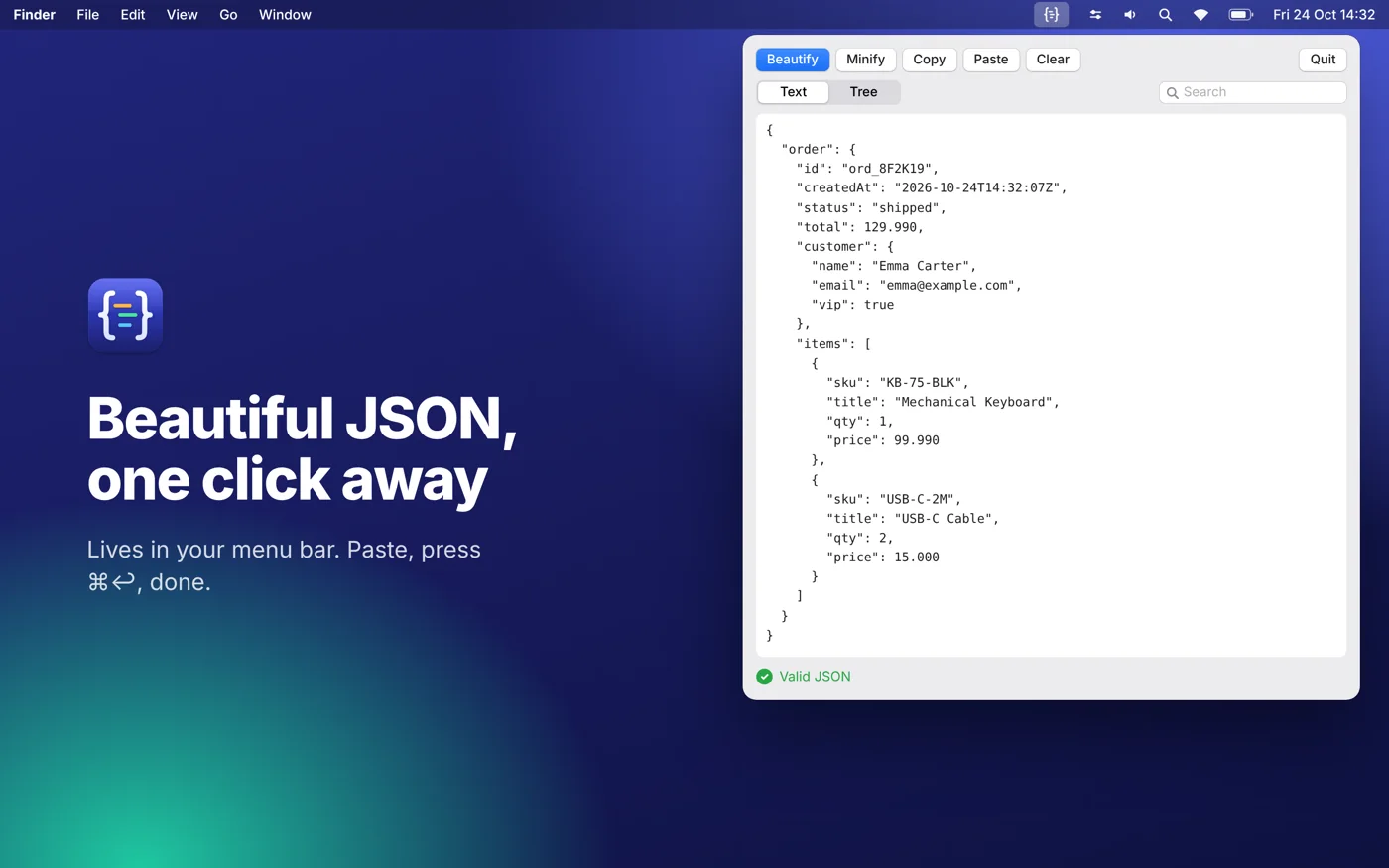This screenshot has width=1389, height=868.
Task: Open the Edit menu
Action: [133, 15]
